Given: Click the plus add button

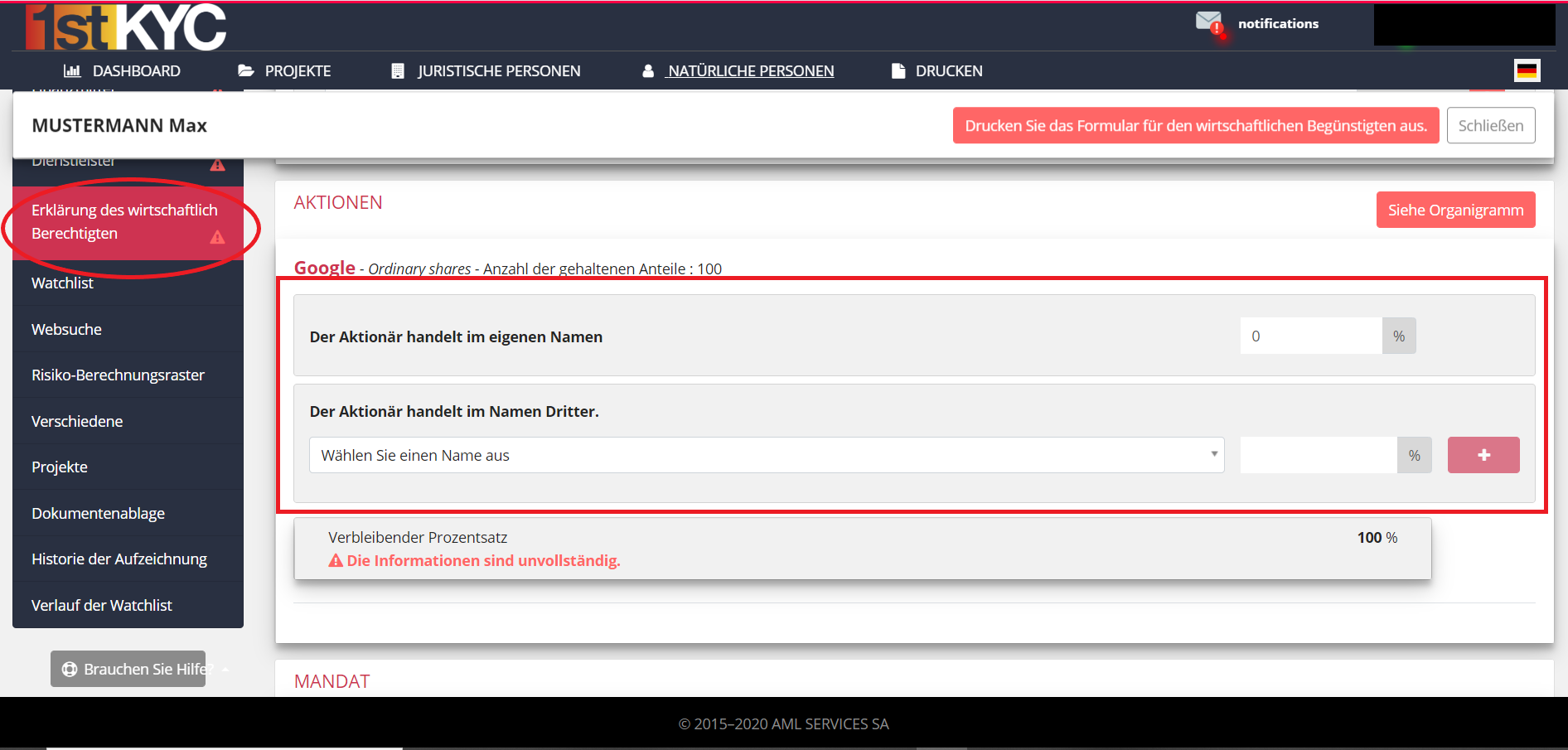Looking at the screenshot, I should click(x=1483, y=455).
